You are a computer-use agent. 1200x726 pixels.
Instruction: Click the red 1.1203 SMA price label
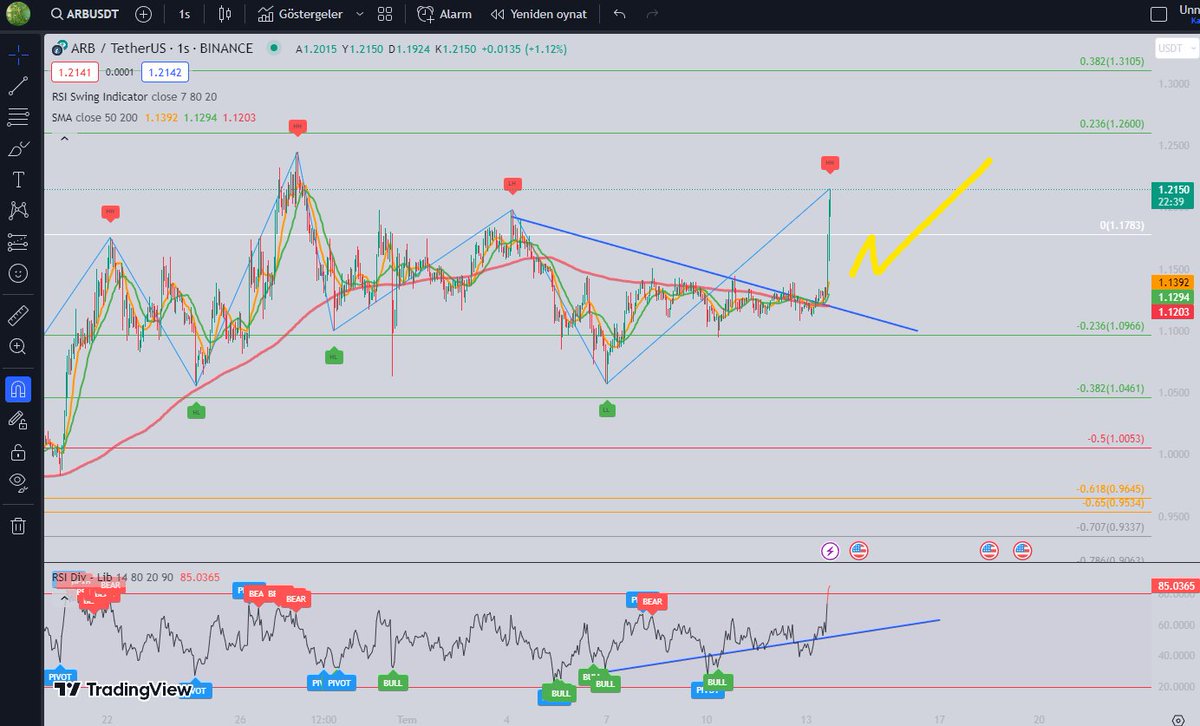(x=1172, y=312)
